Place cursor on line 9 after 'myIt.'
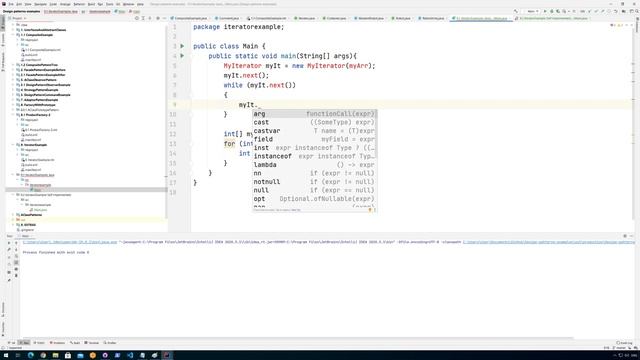This screenshot has width=640, height=360. point(258,105)
